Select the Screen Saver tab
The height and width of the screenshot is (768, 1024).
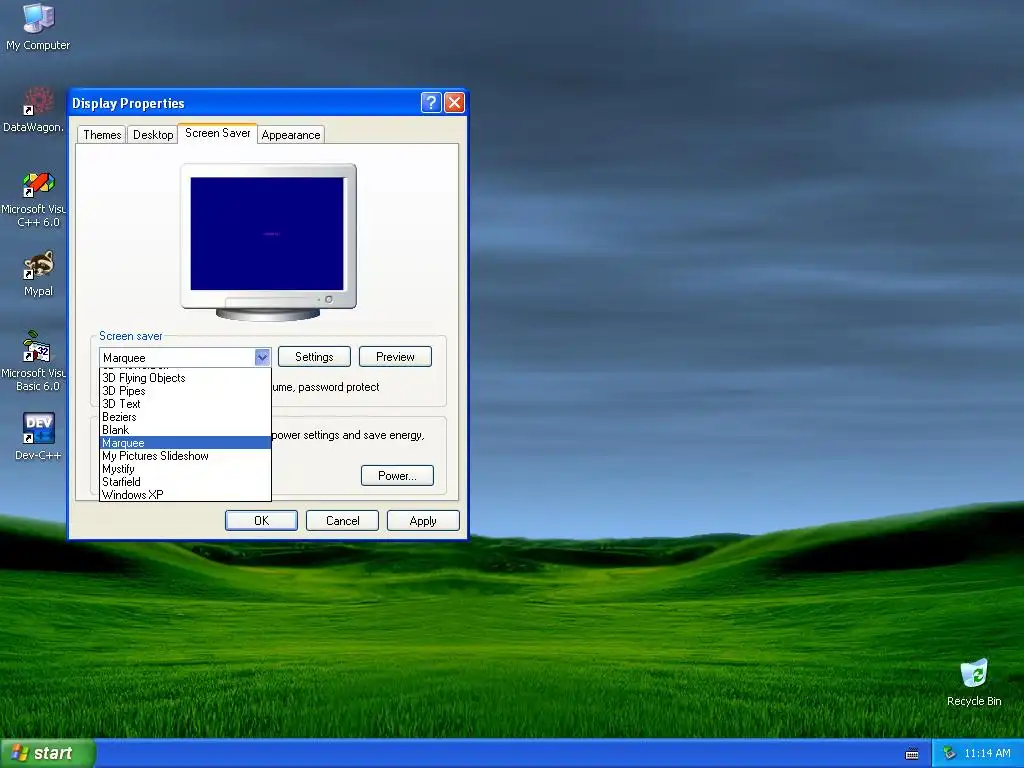(217, 133)
